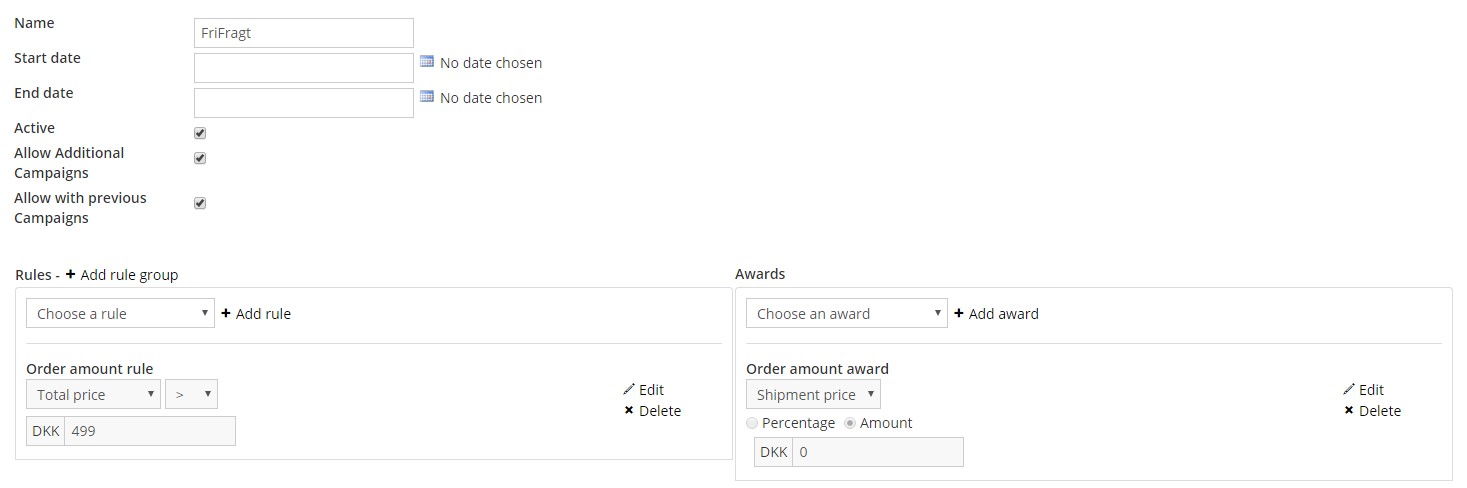1467x488 pixels.
Task: Open the Choose an award dropdown
Action: (x=846, y=313)
